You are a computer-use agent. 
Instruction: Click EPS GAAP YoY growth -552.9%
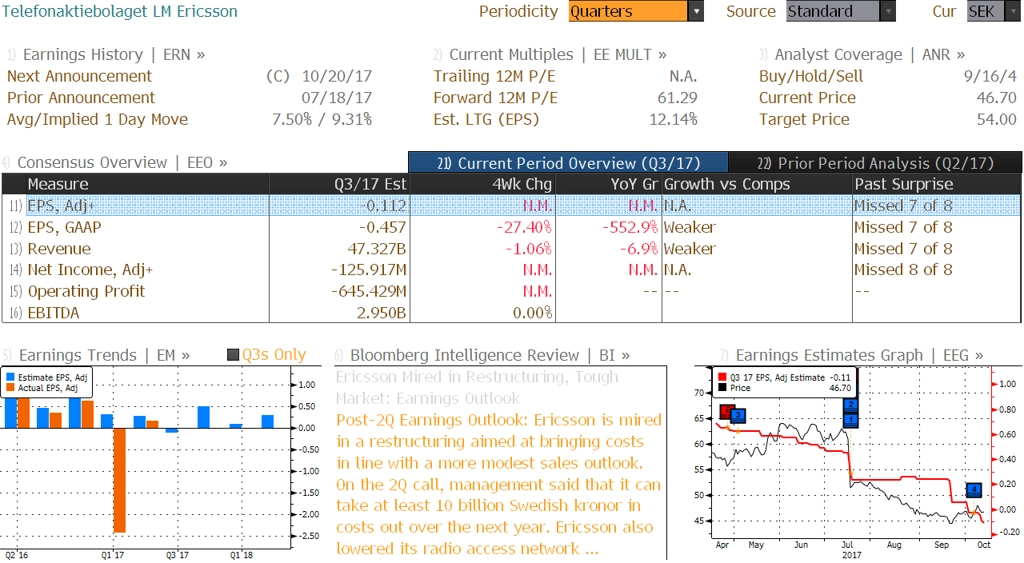[630, 227]
